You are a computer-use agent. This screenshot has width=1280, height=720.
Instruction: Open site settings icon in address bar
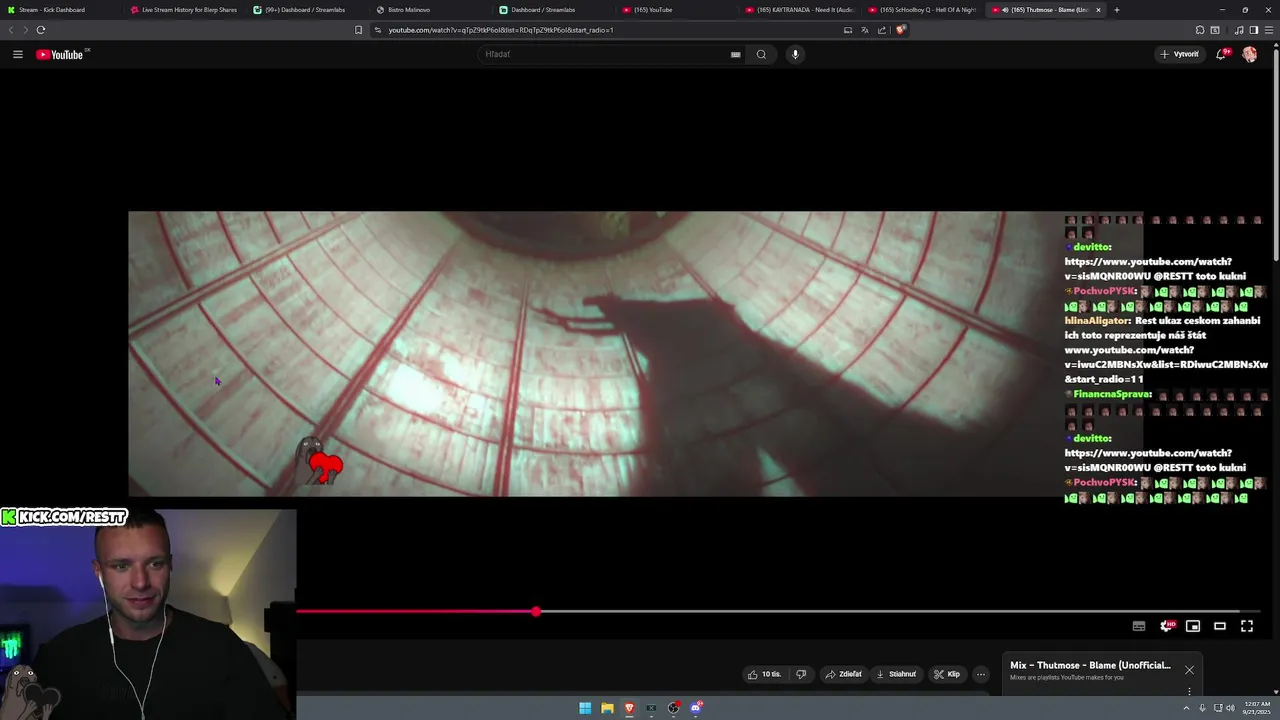click(x=378, y=30)
